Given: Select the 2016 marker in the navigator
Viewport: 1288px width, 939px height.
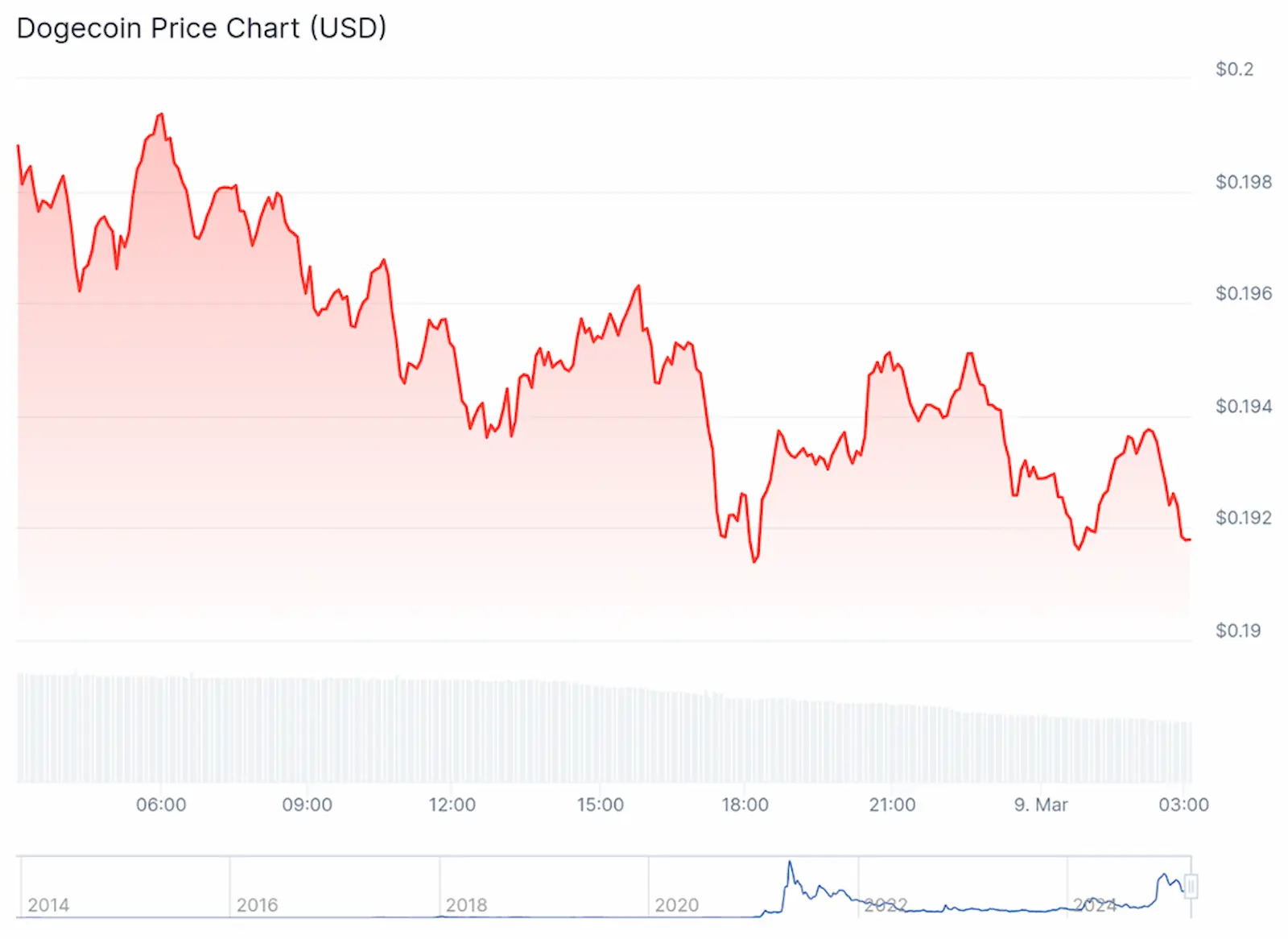Looking at the screenshot, I should pyautogui.click(x=258, y=905).
